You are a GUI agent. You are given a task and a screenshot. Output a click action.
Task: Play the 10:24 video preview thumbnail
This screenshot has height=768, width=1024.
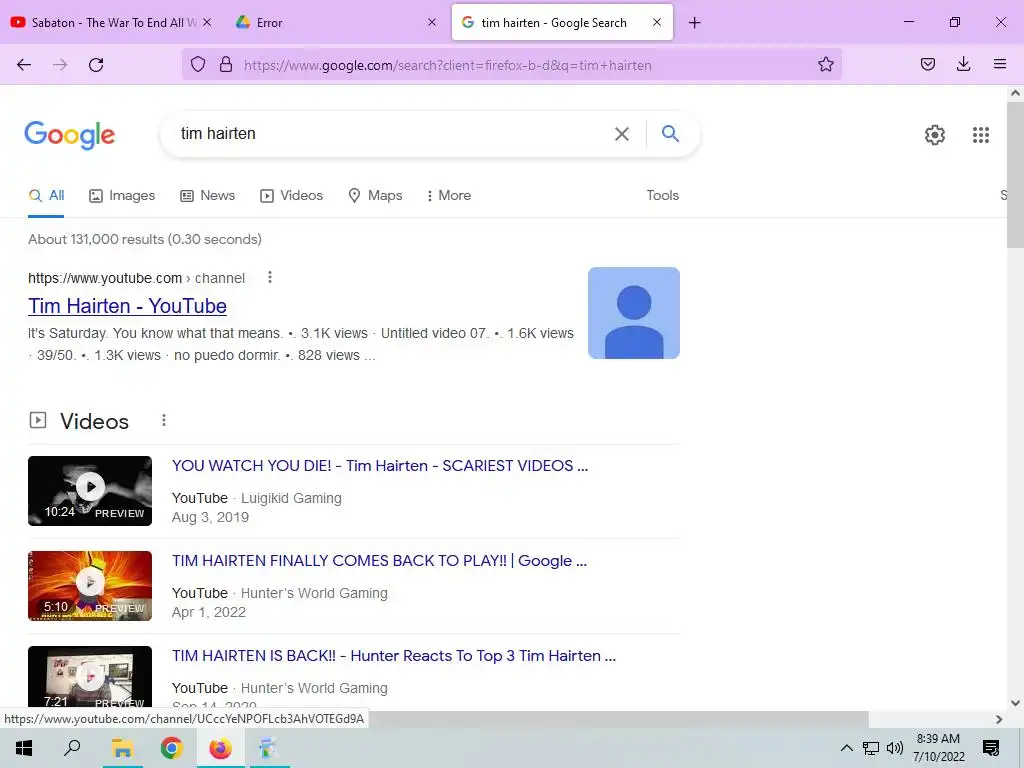90,490
